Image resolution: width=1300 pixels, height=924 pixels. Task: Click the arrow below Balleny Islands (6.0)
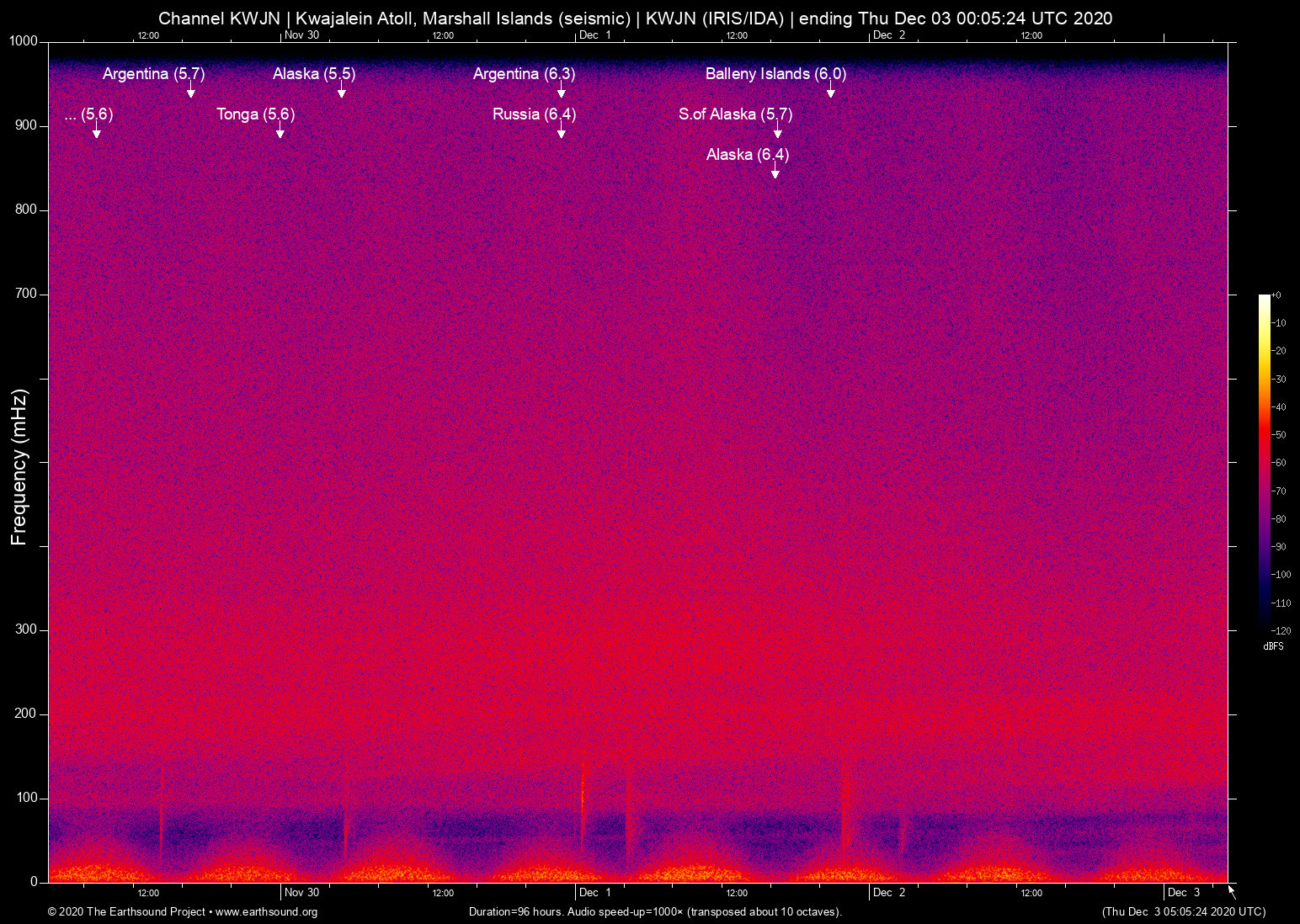pos(831,92)
